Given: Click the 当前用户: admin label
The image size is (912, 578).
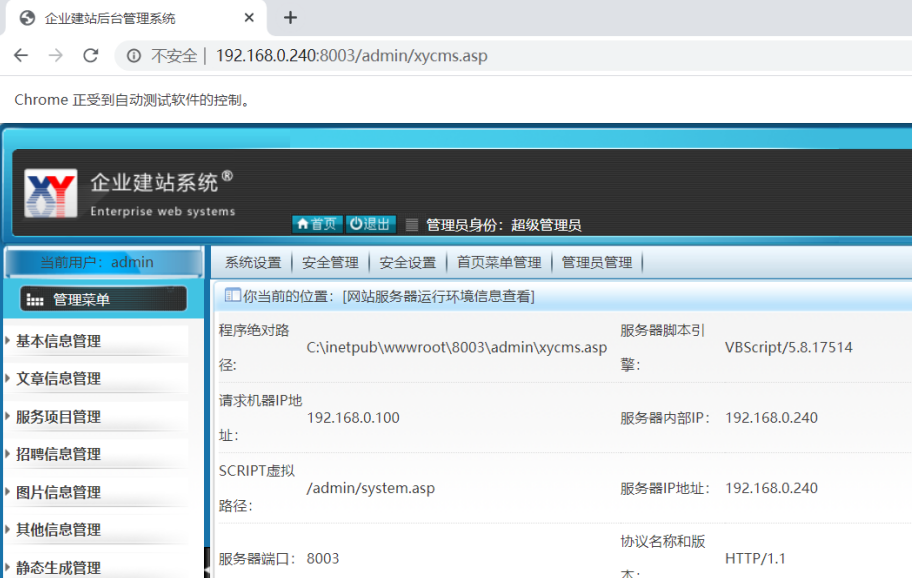Looking at the screenshot, I should (x=97, y=262).
